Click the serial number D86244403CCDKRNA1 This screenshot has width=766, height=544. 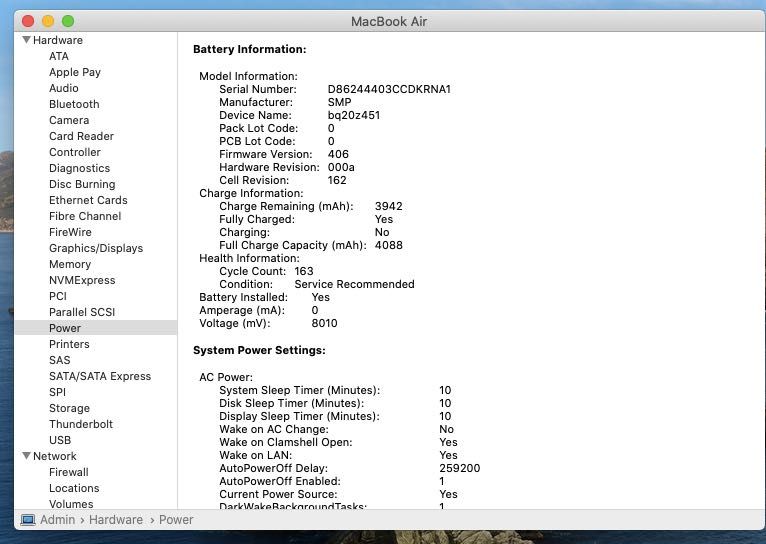click(389, 89)
